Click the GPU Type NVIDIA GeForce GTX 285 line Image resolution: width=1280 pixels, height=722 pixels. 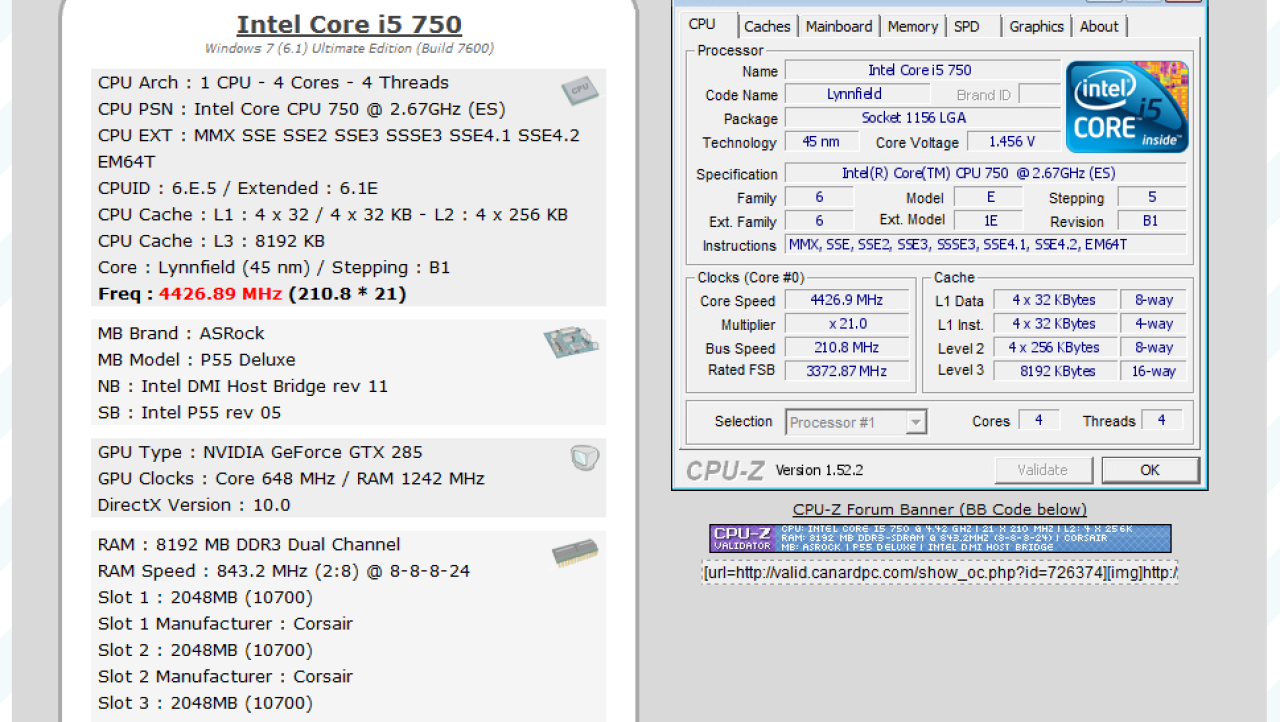260,452
